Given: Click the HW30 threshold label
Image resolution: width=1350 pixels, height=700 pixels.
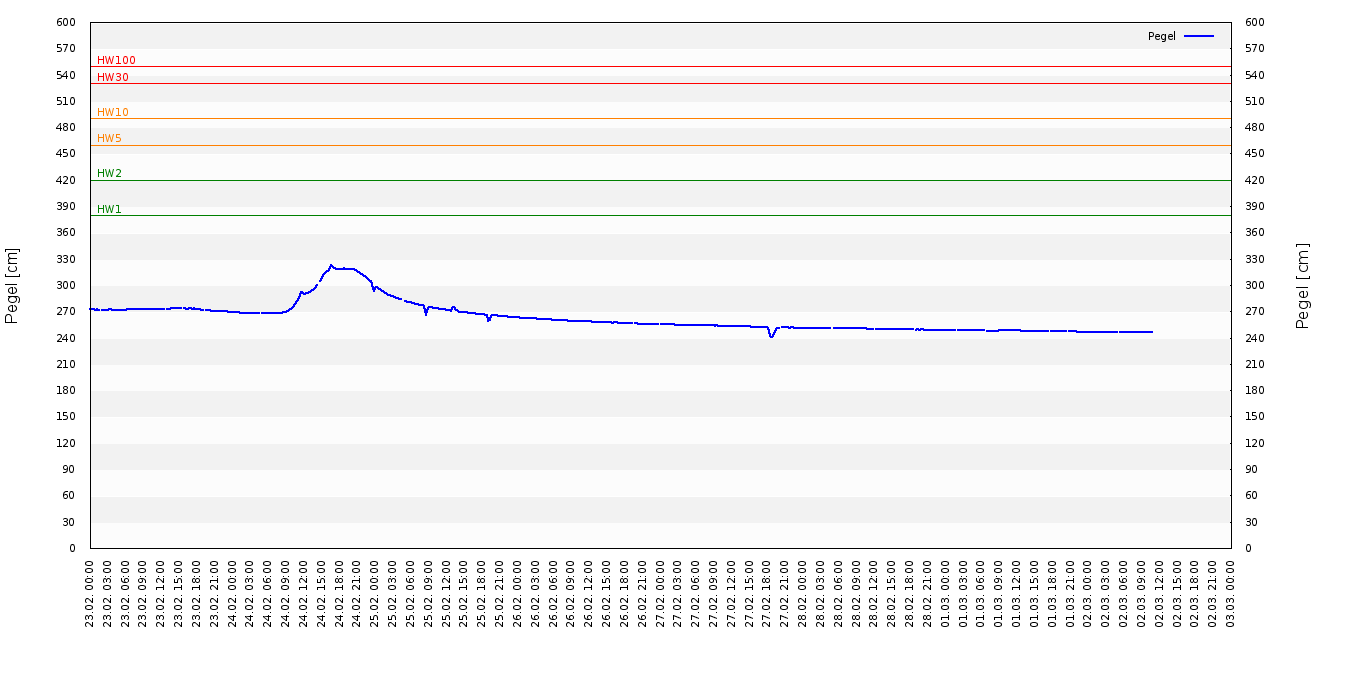Looking at the screenshot, I should click(113, 78).
